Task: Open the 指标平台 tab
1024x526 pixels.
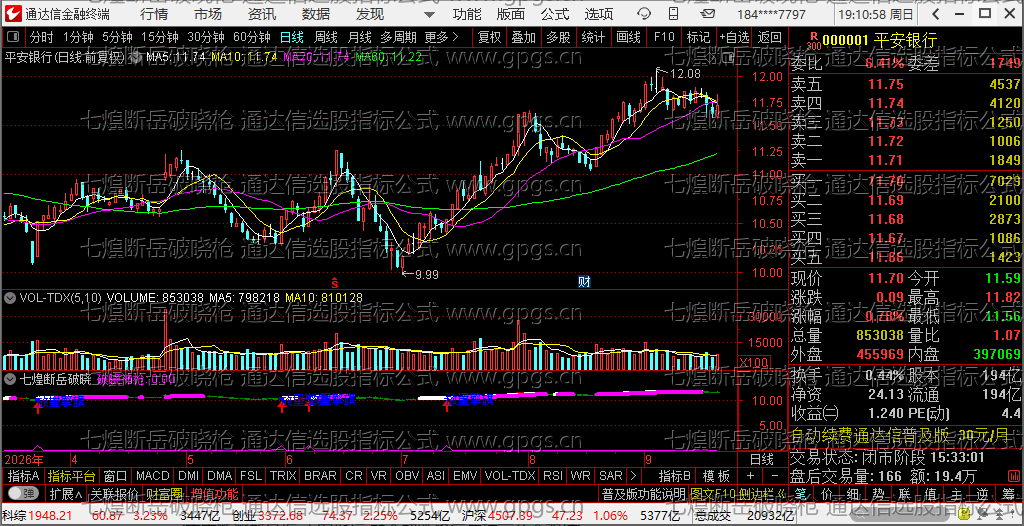Action: click(x=72, y=476)
